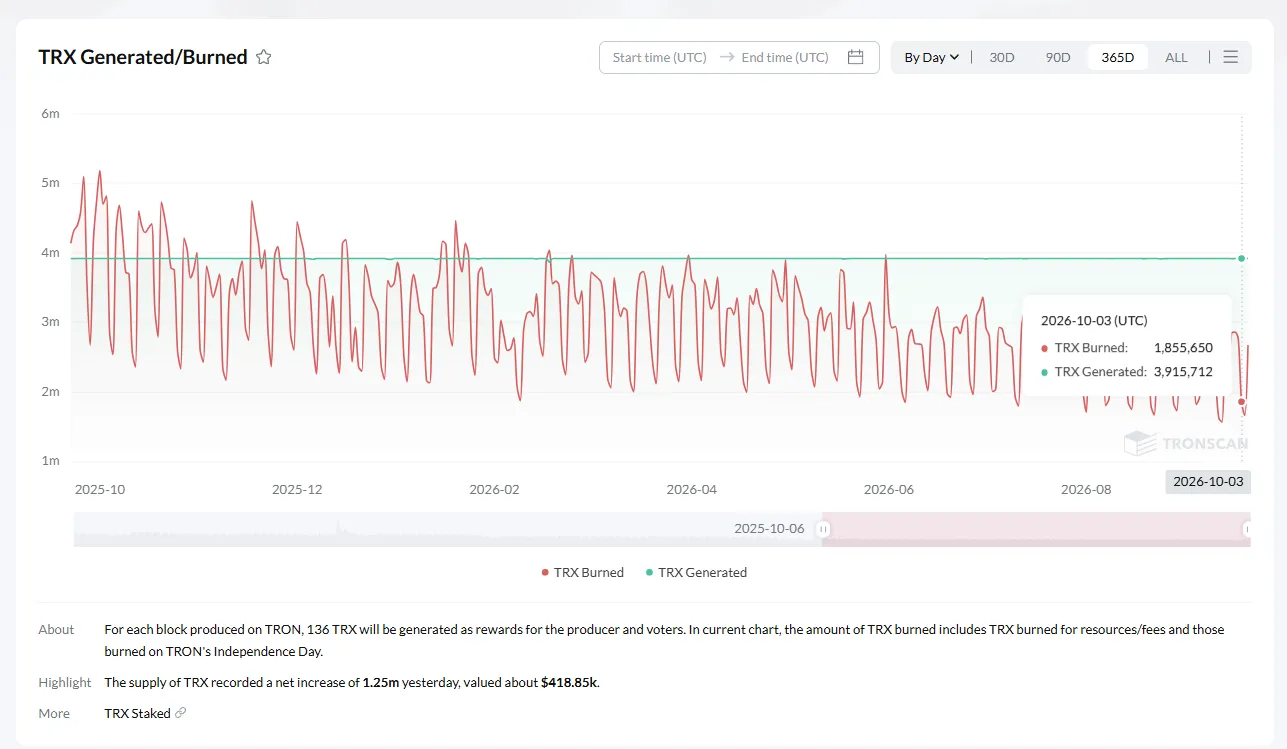This screenshot has width=1287, height=749.
Task: Click the TRX Burned red legend dot
Action: (x=545, y=573)
